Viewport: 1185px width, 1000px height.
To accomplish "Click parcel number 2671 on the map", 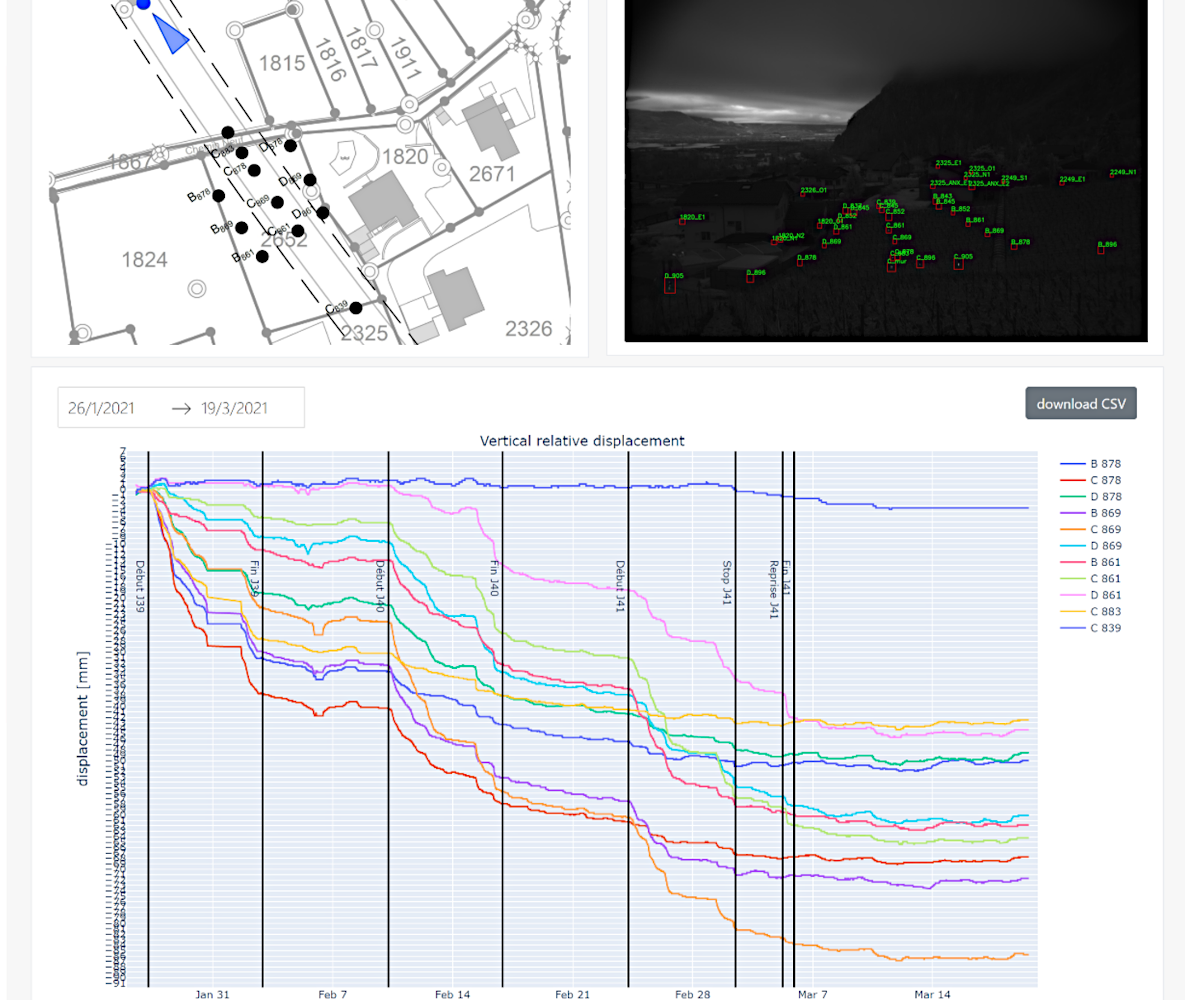I will click(492, 175).
